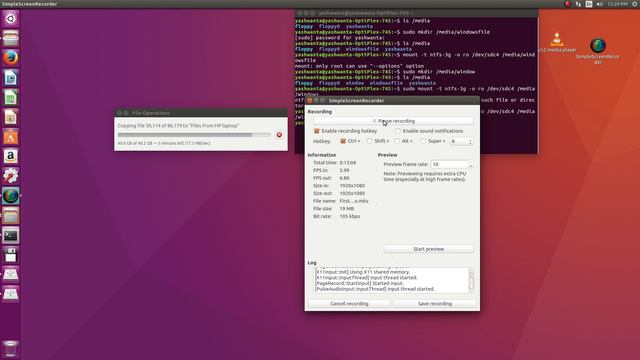Toggle Enable sound notifications checkbox
Image resolution: width=640 pixels, height=360 pixels.
[398, 131]
